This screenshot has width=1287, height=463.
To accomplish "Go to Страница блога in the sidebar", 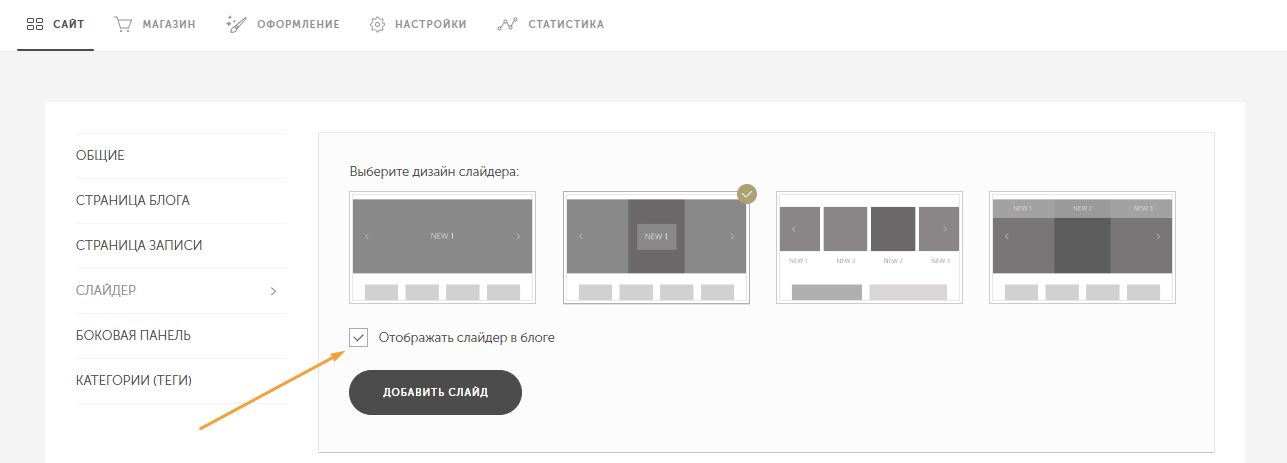I will pyautogui.click(x=132, y=201).
